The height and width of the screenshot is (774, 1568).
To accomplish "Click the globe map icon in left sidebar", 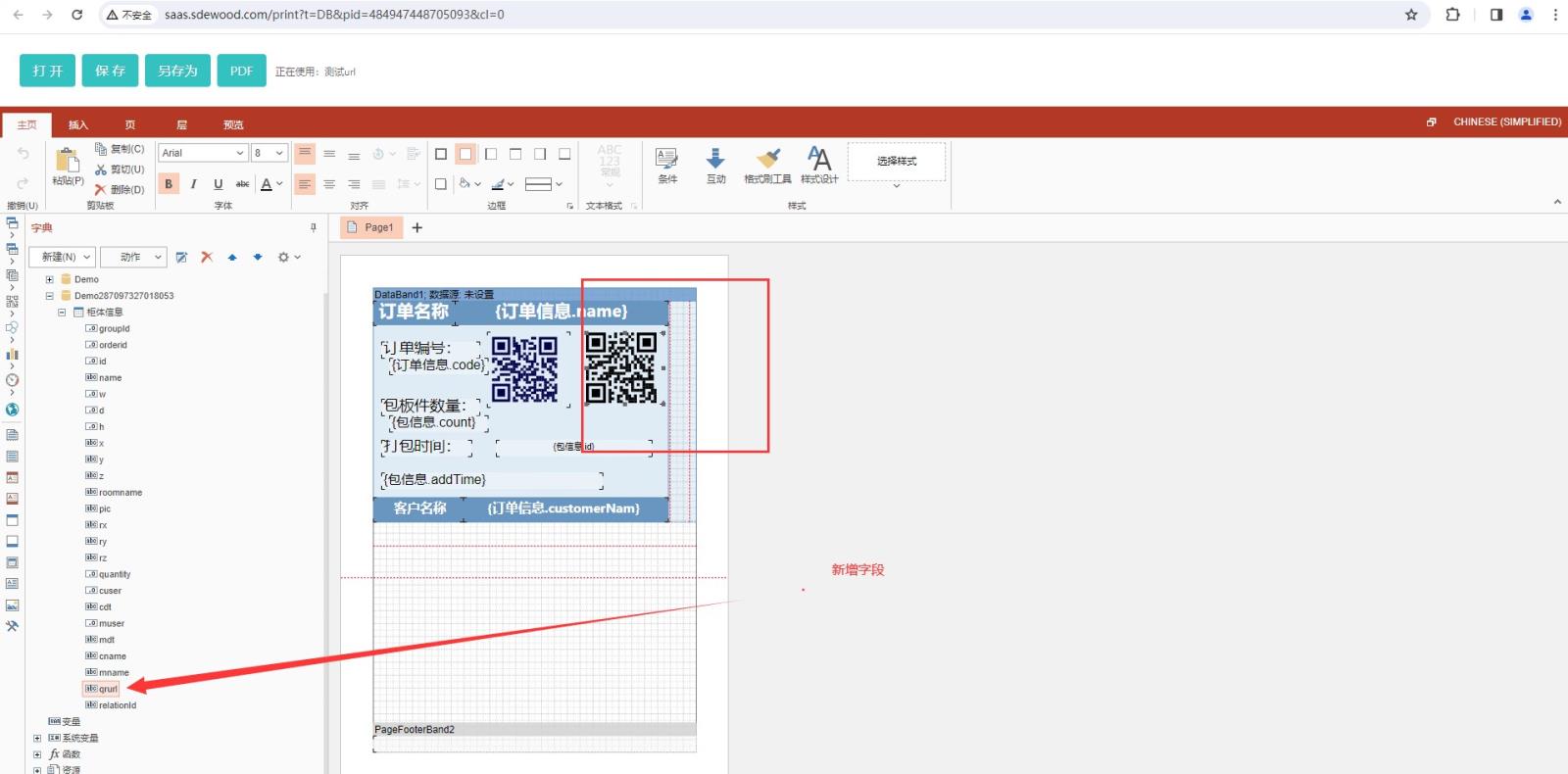I will tap(12, 410).
